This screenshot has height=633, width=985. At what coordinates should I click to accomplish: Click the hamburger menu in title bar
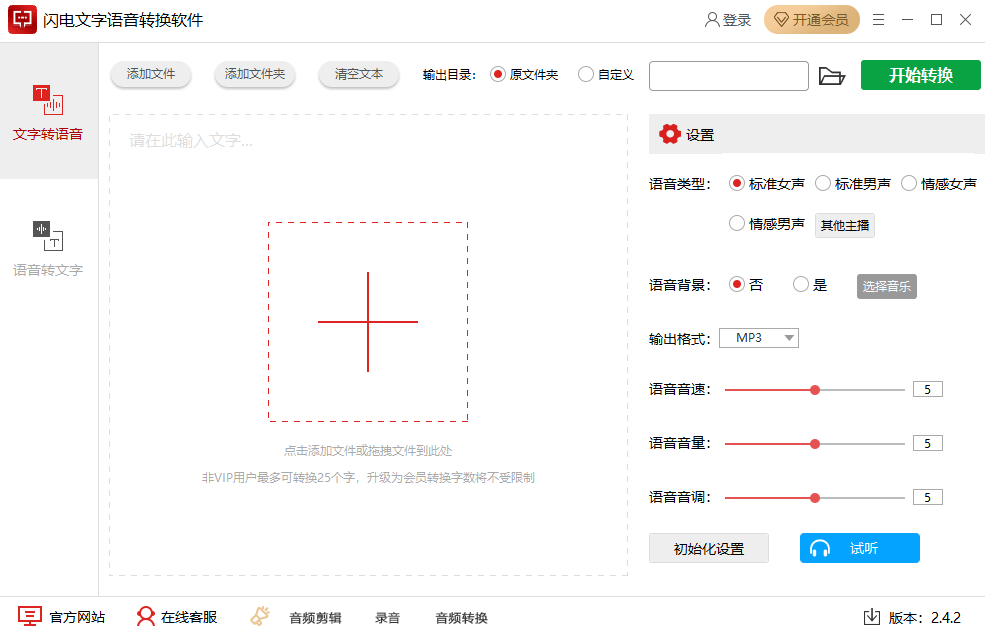878,18
